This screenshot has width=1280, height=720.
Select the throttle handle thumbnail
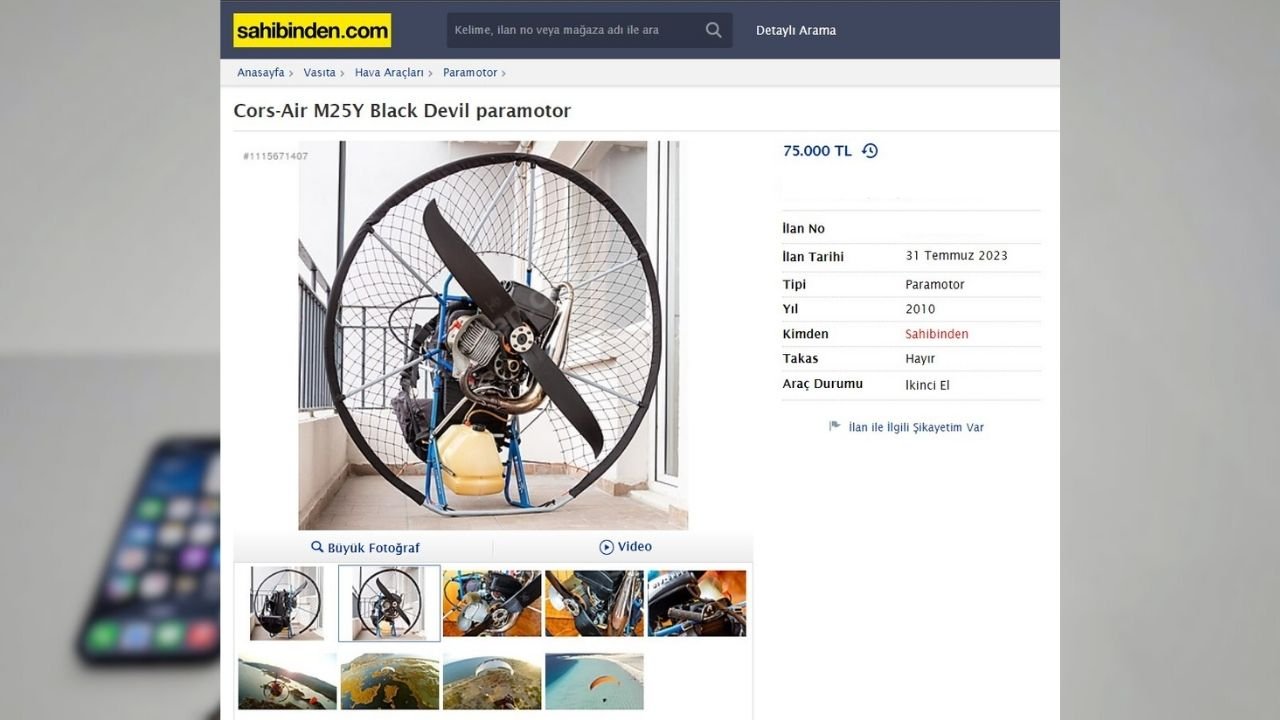[x=697, y=603]
